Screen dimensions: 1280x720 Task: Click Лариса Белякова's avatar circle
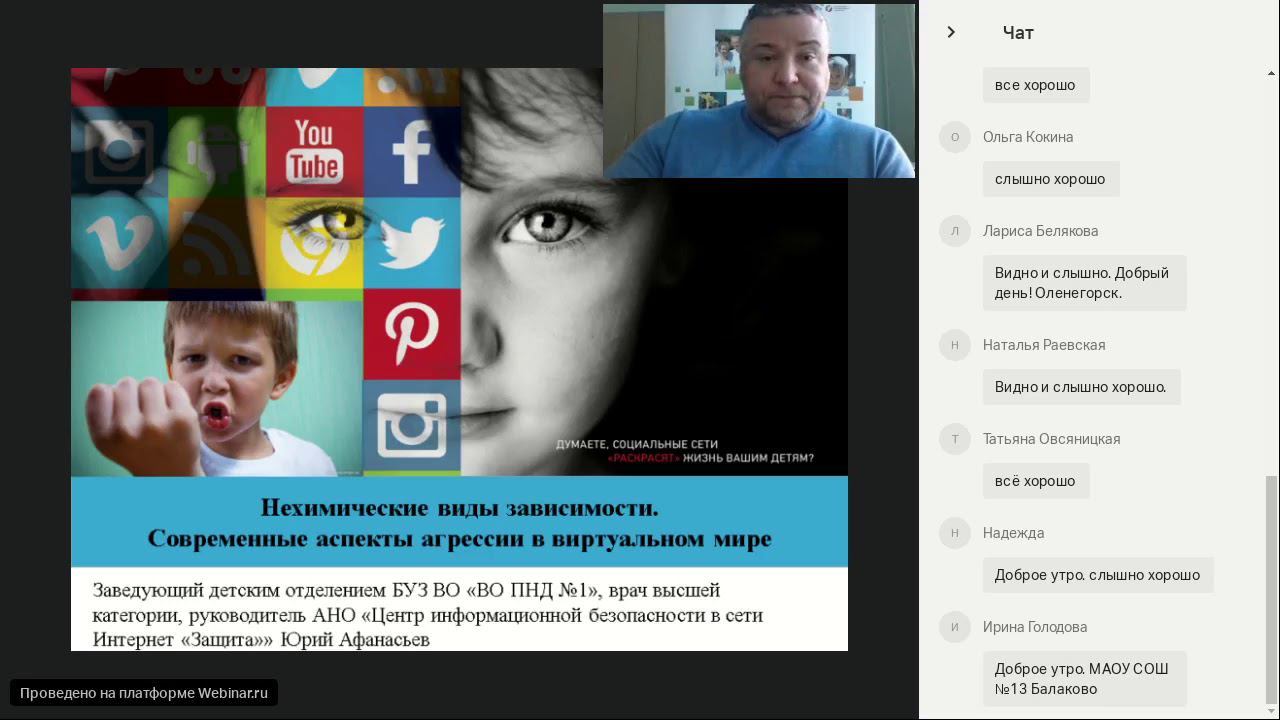click(x=955, y=231)
